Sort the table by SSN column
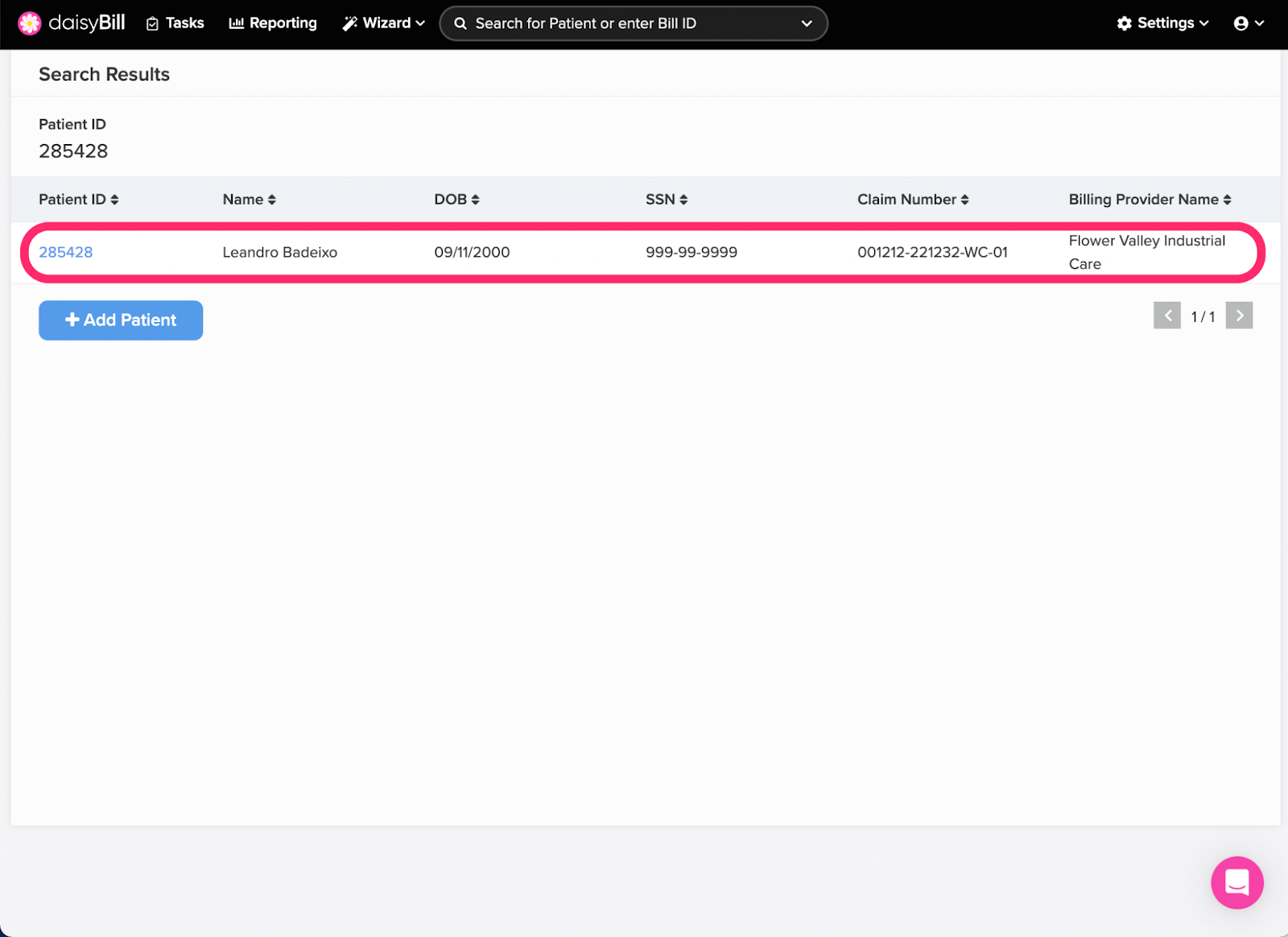This screenshot has width=1288, height=937. (x=667, y=200)
